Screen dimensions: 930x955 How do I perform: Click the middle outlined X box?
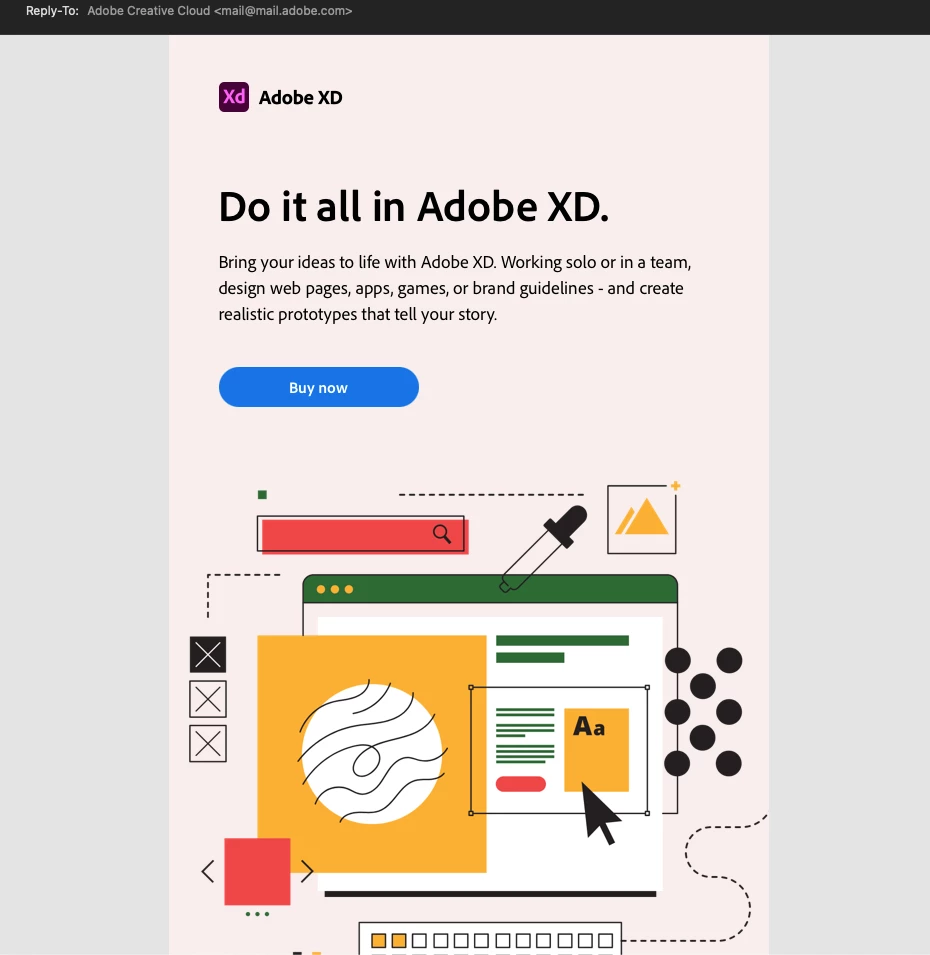point(208,699)
